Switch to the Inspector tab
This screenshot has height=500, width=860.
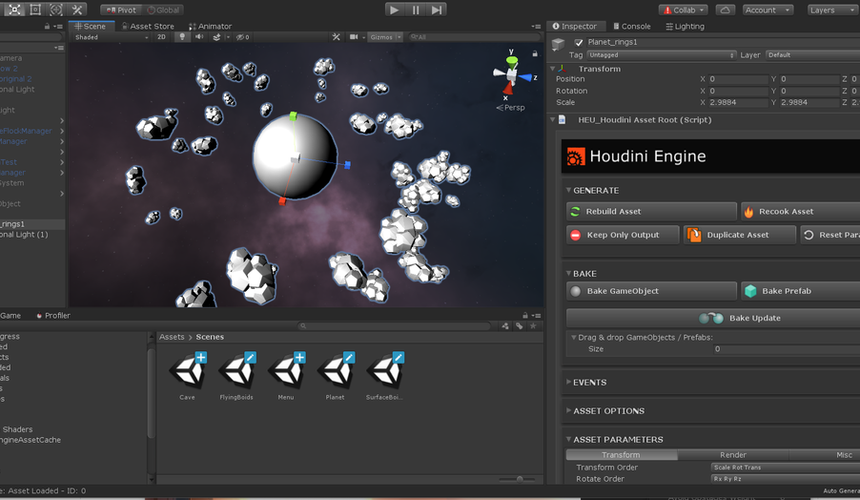pyautogui.click(x=575, y=26)
